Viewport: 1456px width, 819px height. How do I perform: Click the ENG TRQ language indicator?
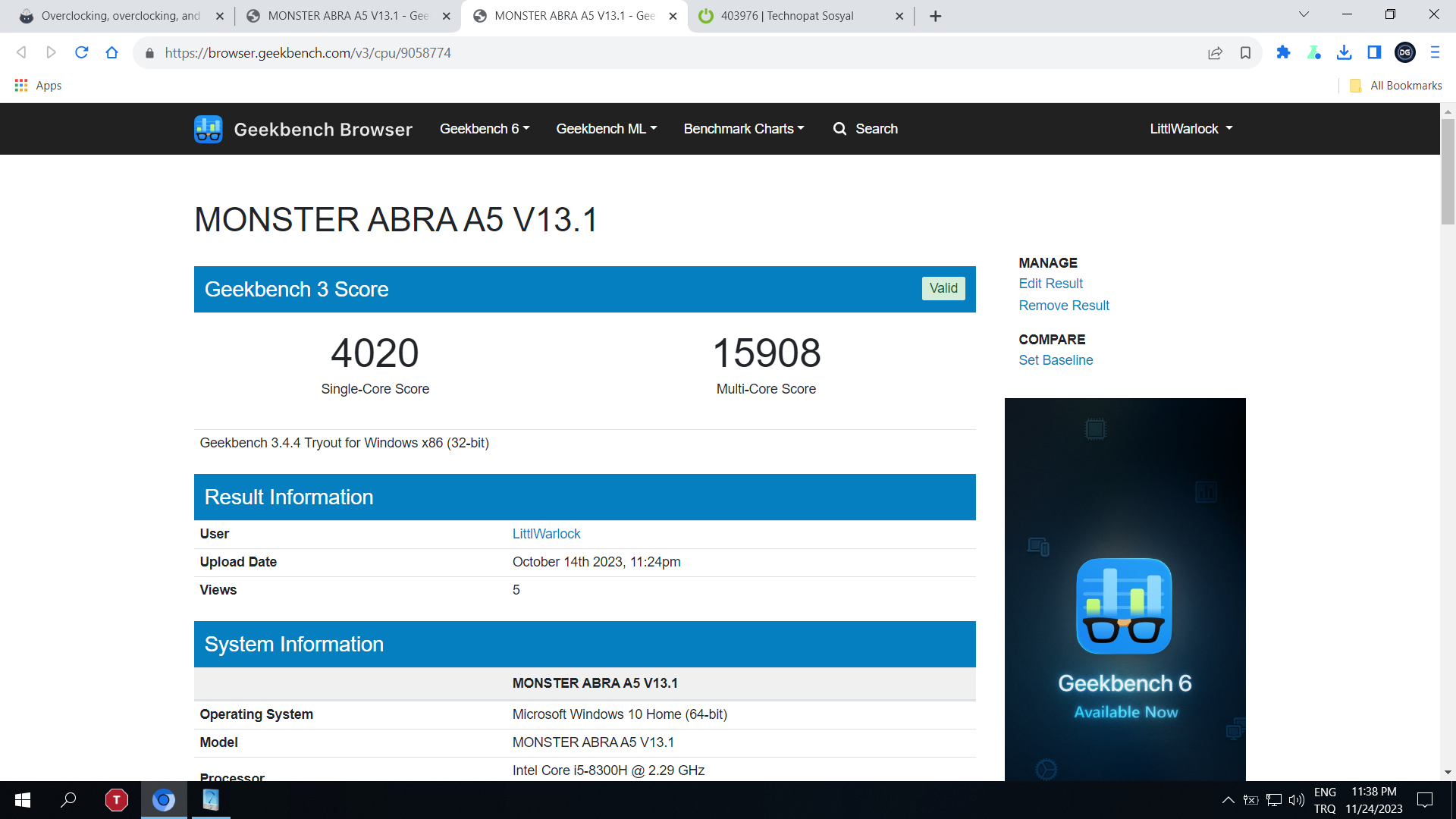[1325, 800]
